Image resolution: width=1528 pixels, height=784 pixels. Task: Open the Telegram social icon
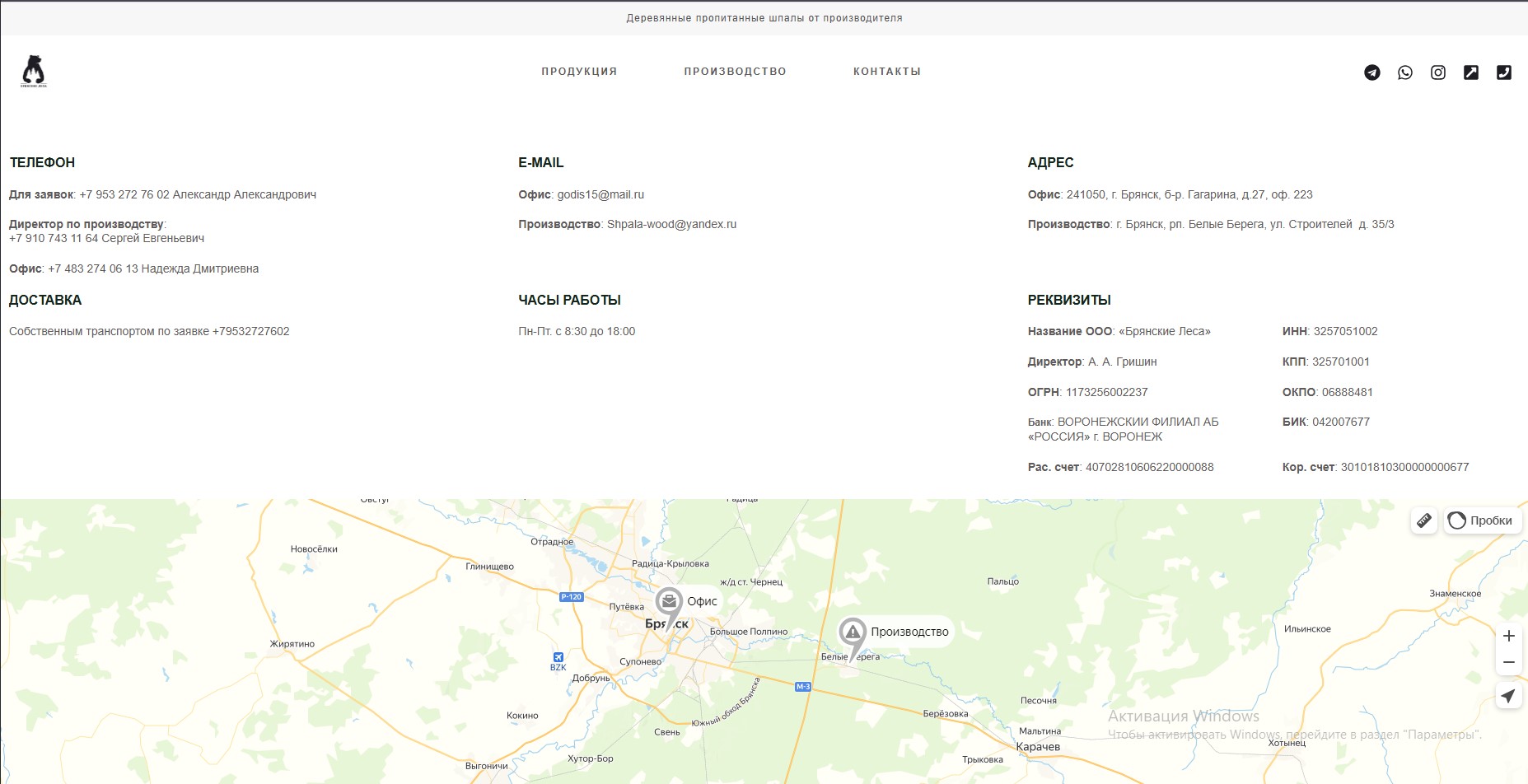tap(1372, 72)
